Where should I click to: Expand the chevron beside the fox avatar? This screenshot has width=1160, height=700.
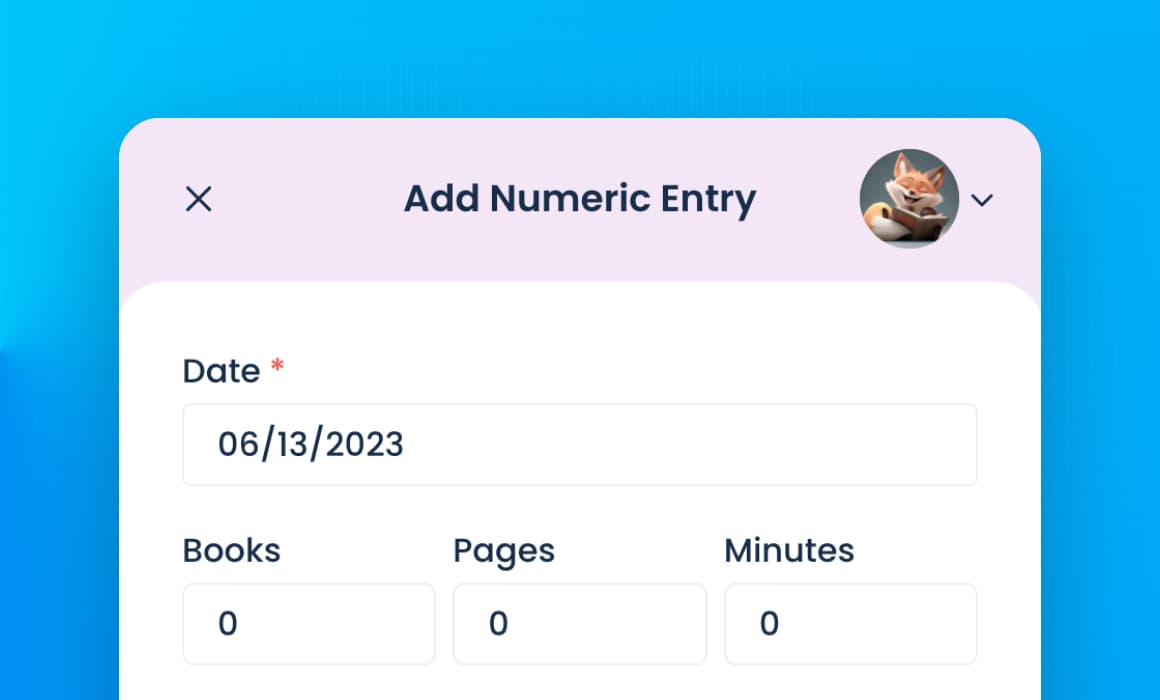pyautogui.click(x=982, y=200)
